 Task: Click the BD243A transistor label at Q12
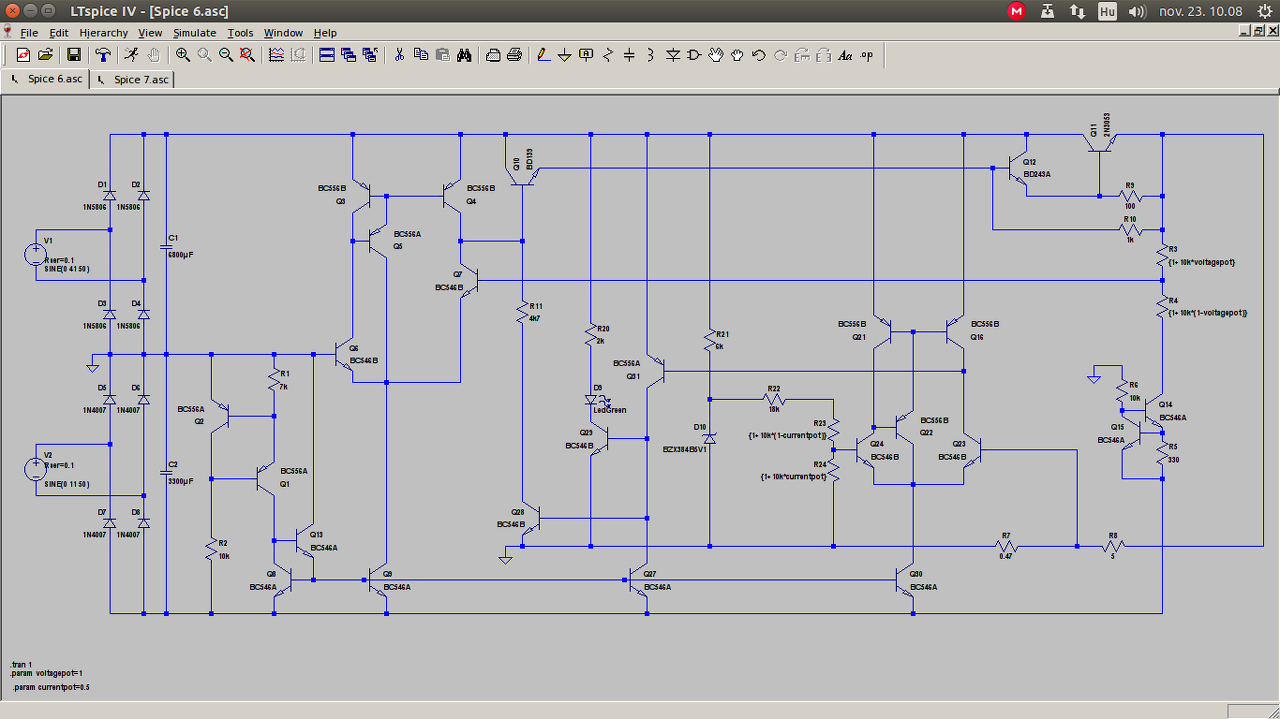click(1037, 174)
